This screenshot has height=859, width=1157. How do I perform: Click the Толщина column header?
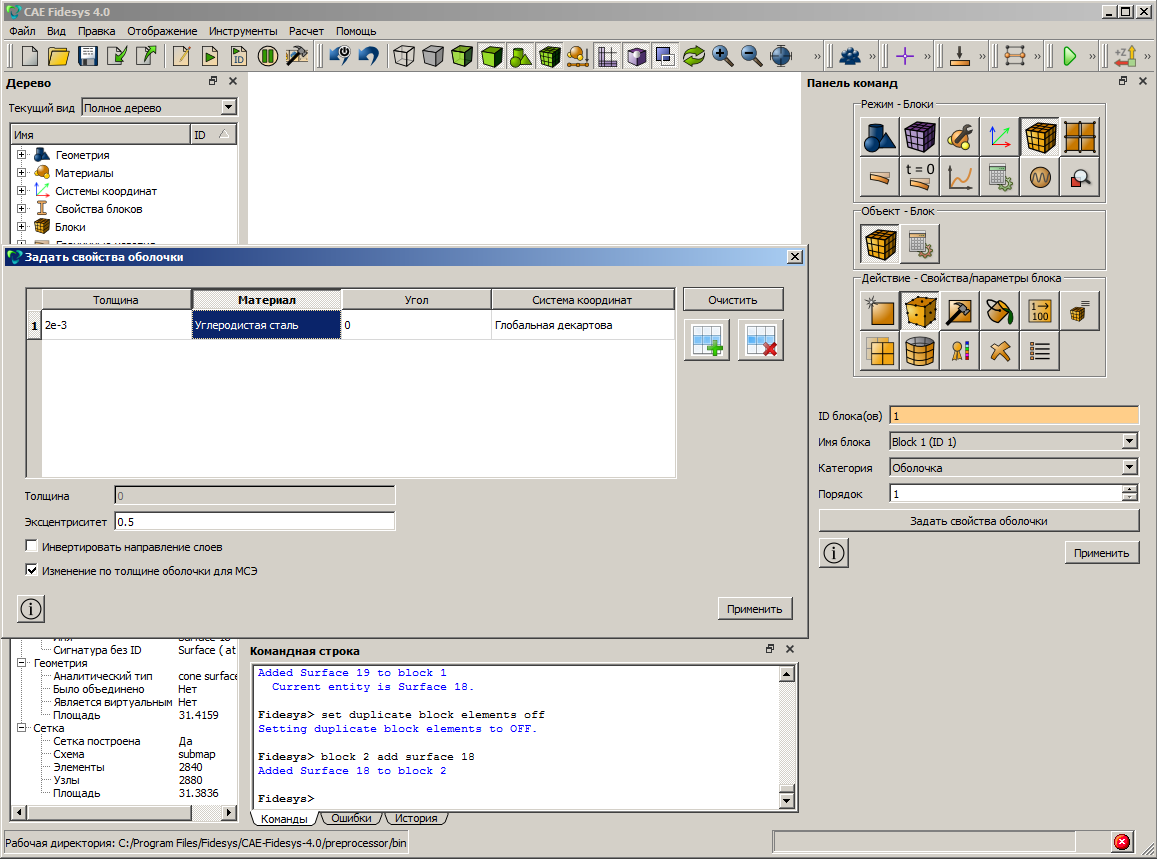coord(116,300)
